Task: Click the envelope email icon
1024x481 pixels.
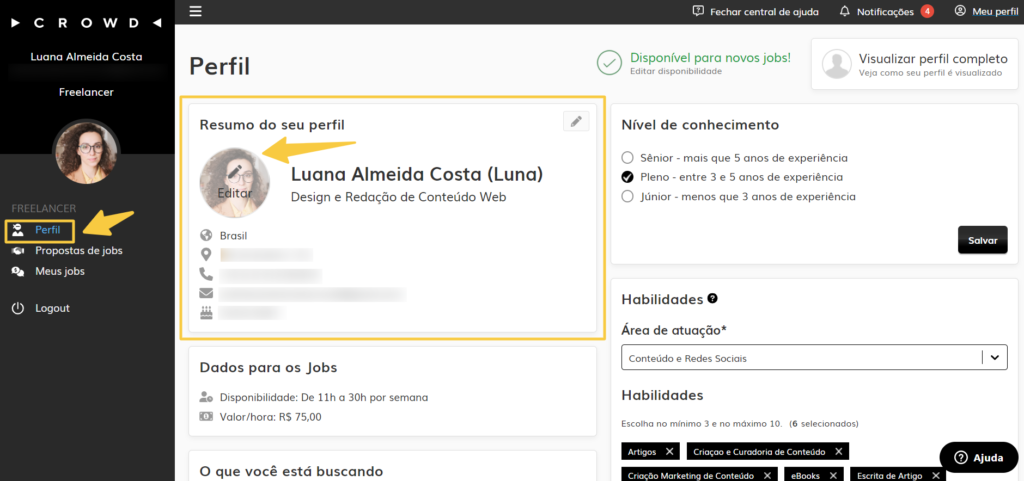Action: (x=206, y=293)
